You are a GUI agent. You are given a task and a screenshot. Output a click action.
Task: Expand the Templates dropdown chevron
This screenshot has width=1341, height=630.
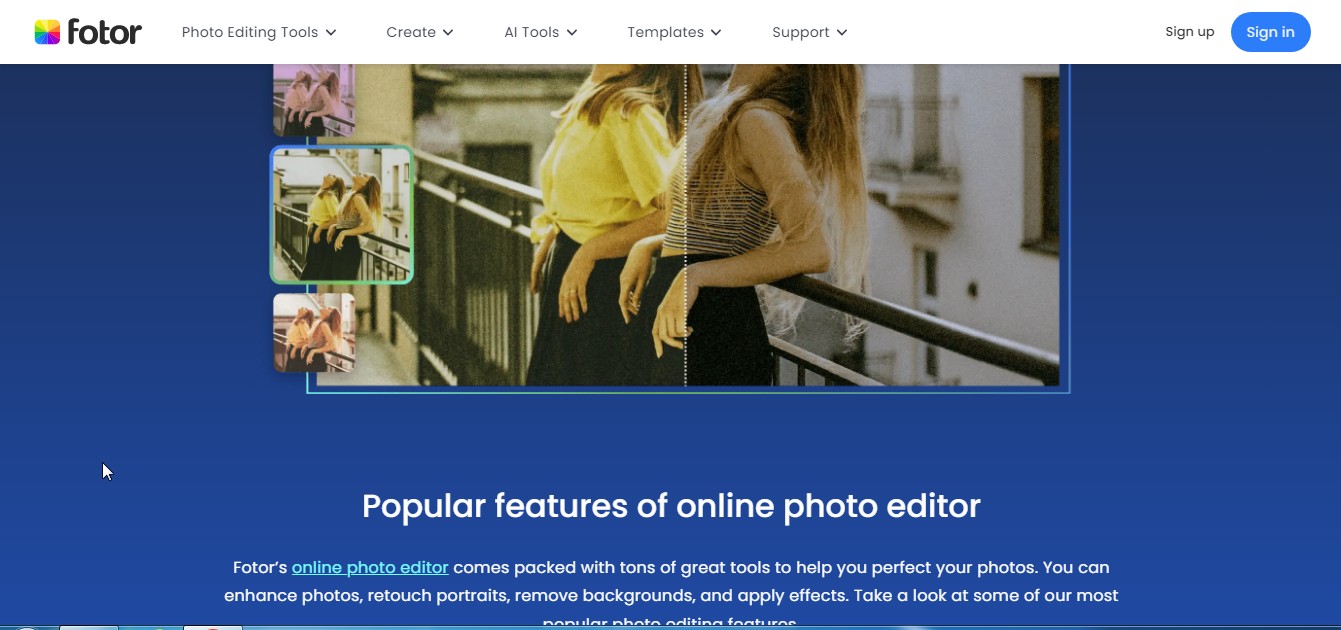point(716,33)
